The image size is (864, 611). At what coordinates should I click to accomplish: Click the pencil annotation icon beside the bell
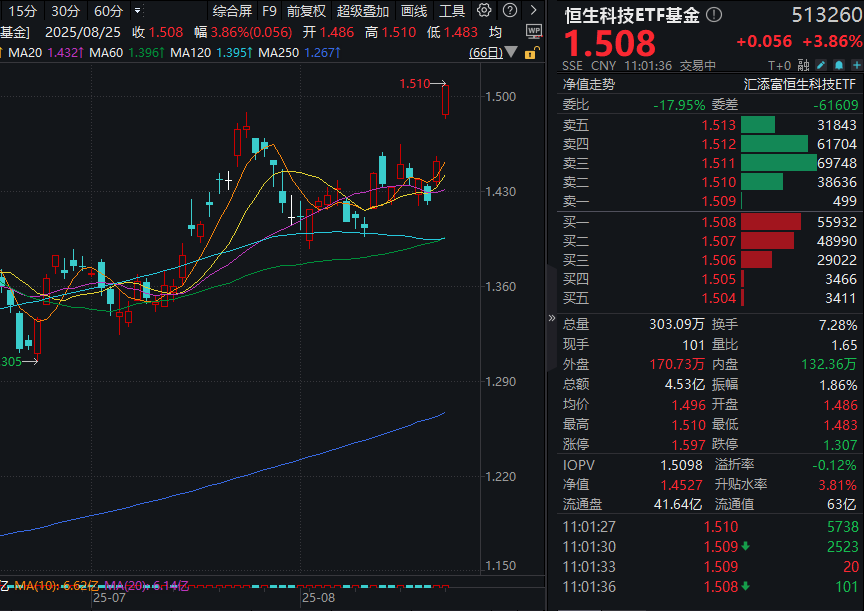pos(821,64)
